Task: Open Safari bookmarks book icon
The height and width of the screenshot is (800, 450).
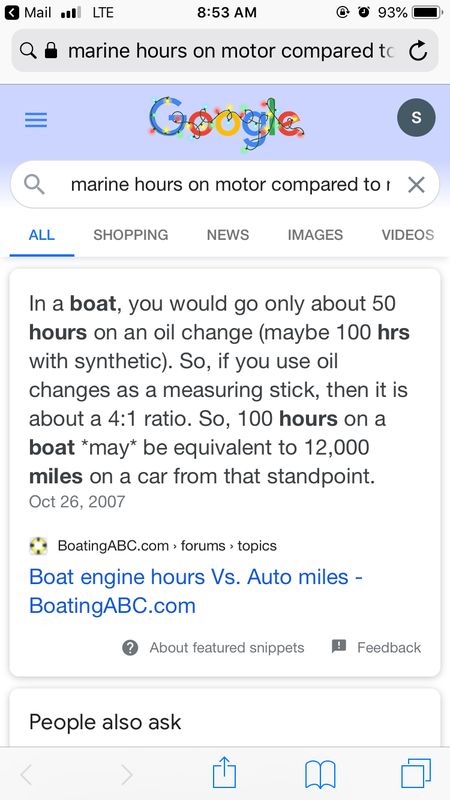Action: click(x=320, y=775)
